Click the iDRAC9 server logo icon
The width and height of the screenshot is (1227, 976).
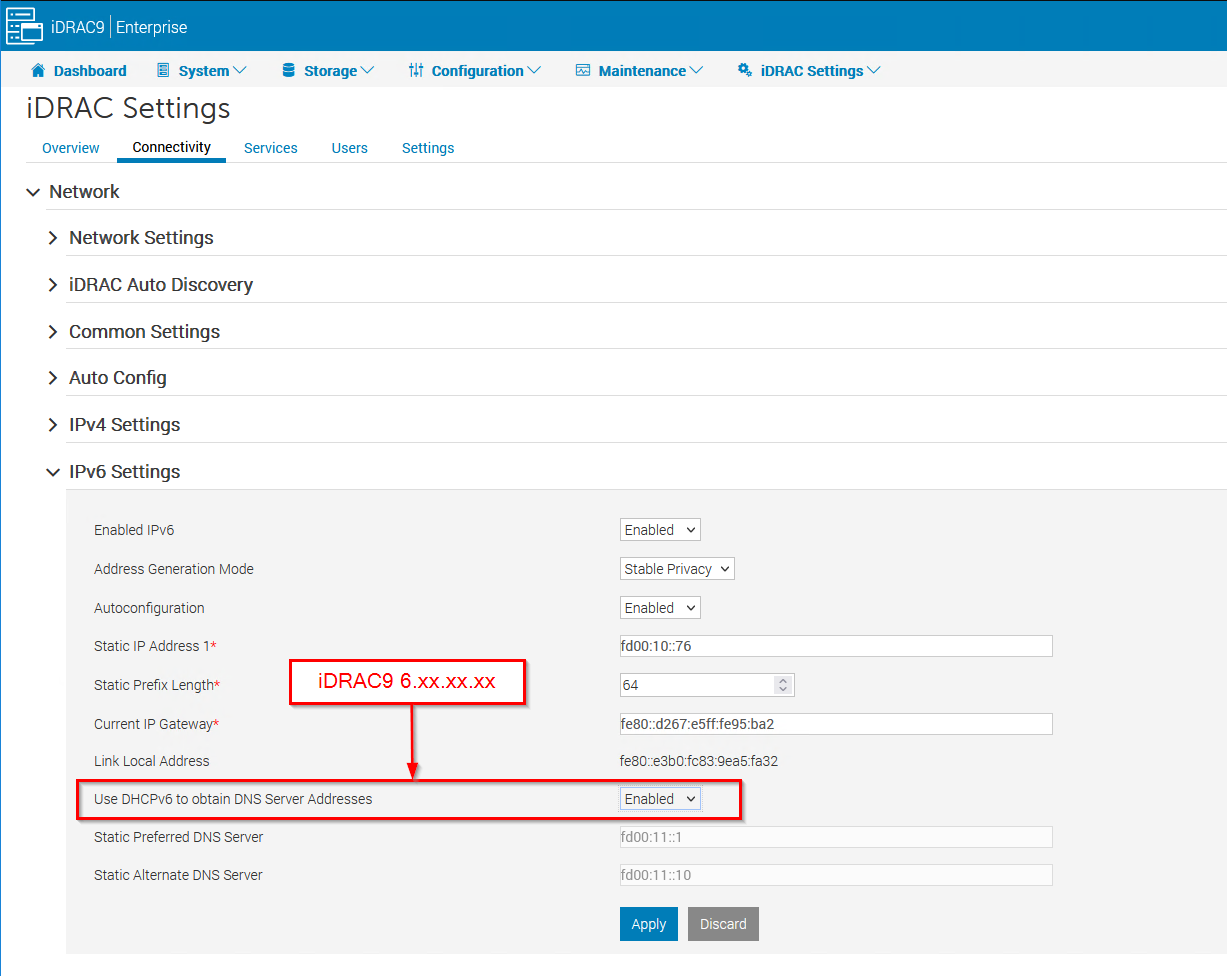pyautogui.click(x=24, y=26)
